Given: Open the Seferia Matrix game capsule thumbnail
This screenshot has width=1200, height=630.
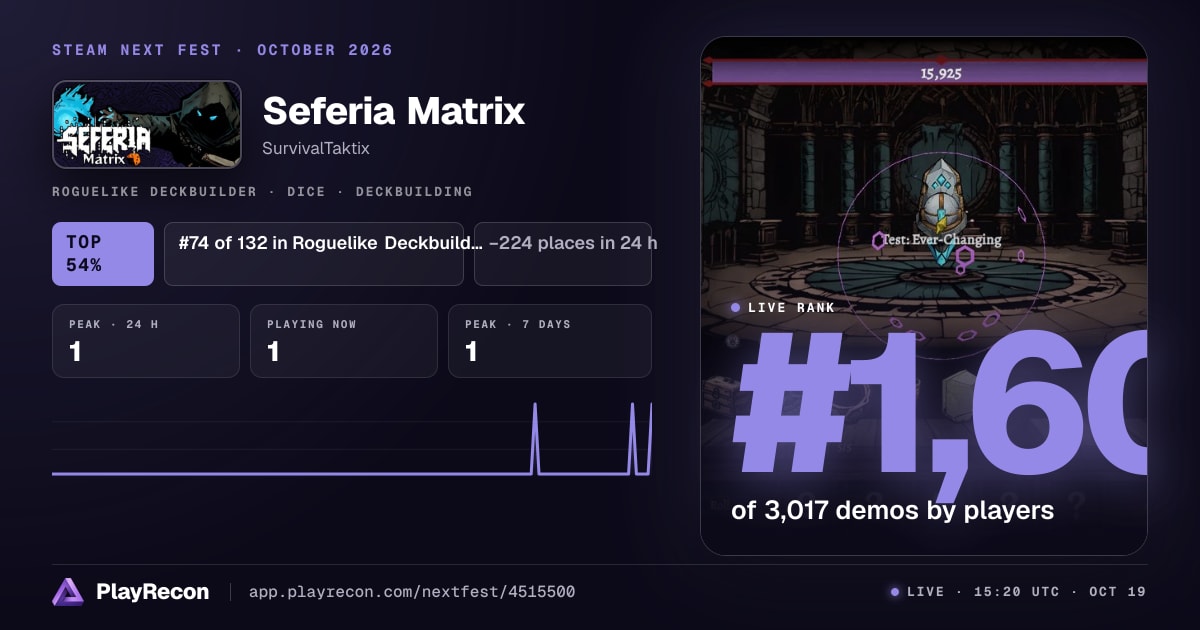Looking at the screenshot, I should tap(147, 125).
